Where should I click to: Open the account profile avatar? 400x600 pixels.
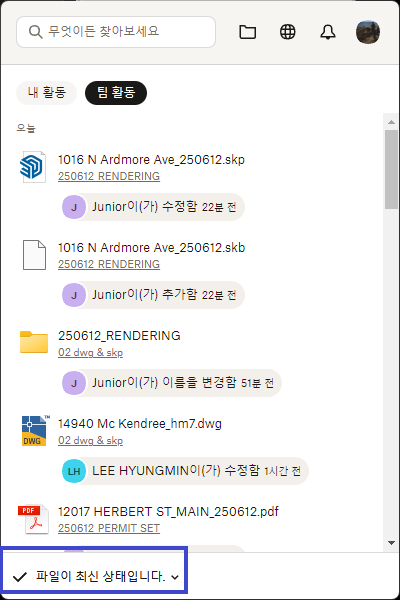pos(368,32)
